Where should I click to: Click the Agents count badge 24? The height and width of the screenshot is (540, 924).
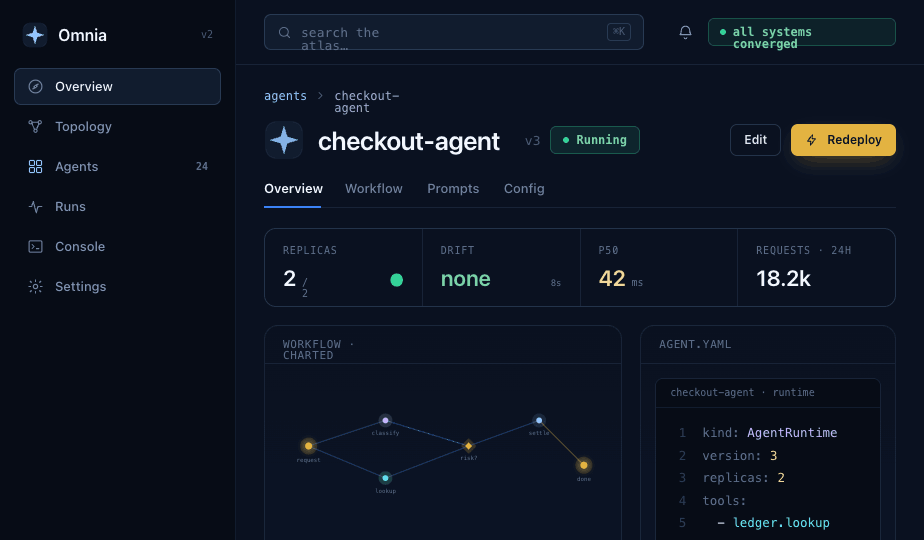pyautogui.click(x=202, y=166)
